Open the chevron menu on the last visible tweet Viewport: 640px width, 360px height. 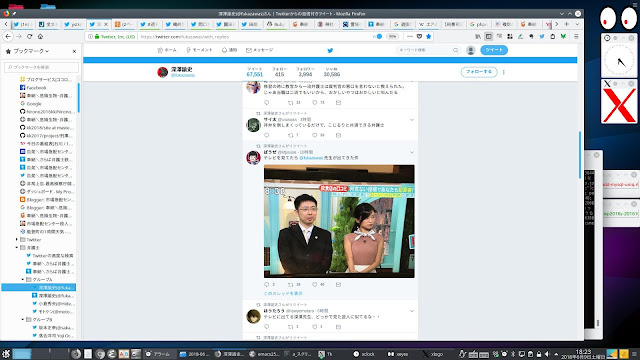click(x=412, y=311)
